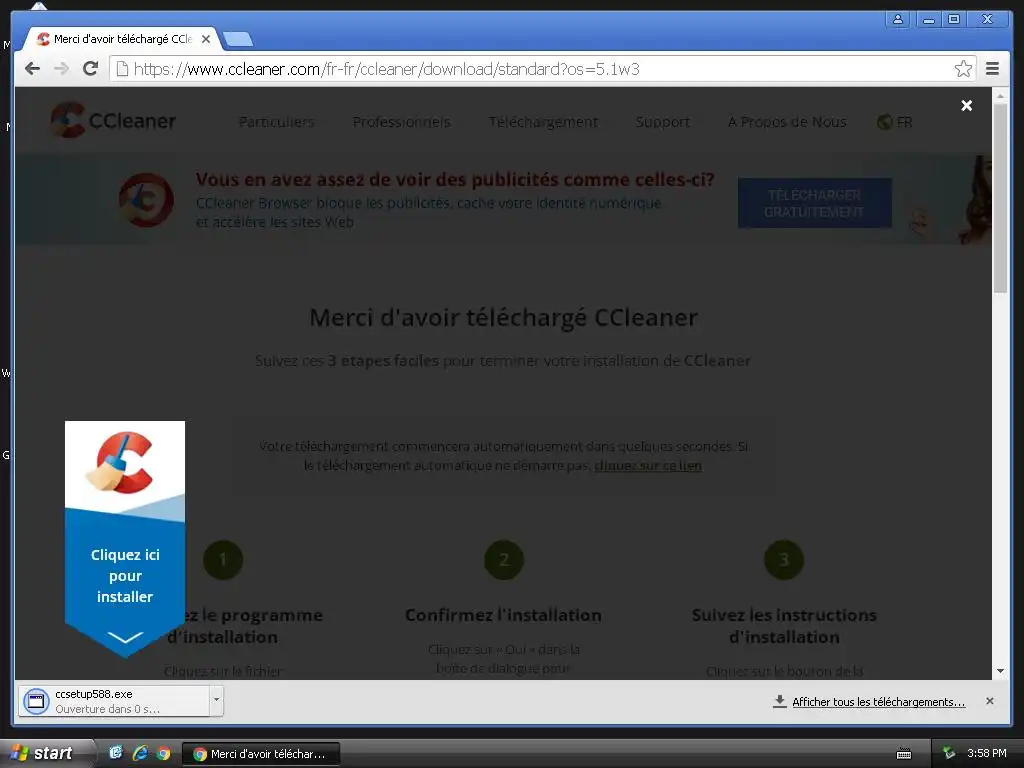This screenshot has height=768, width=1024.
Task: Go back using the browser back arrow
Action: pos(32,69)
